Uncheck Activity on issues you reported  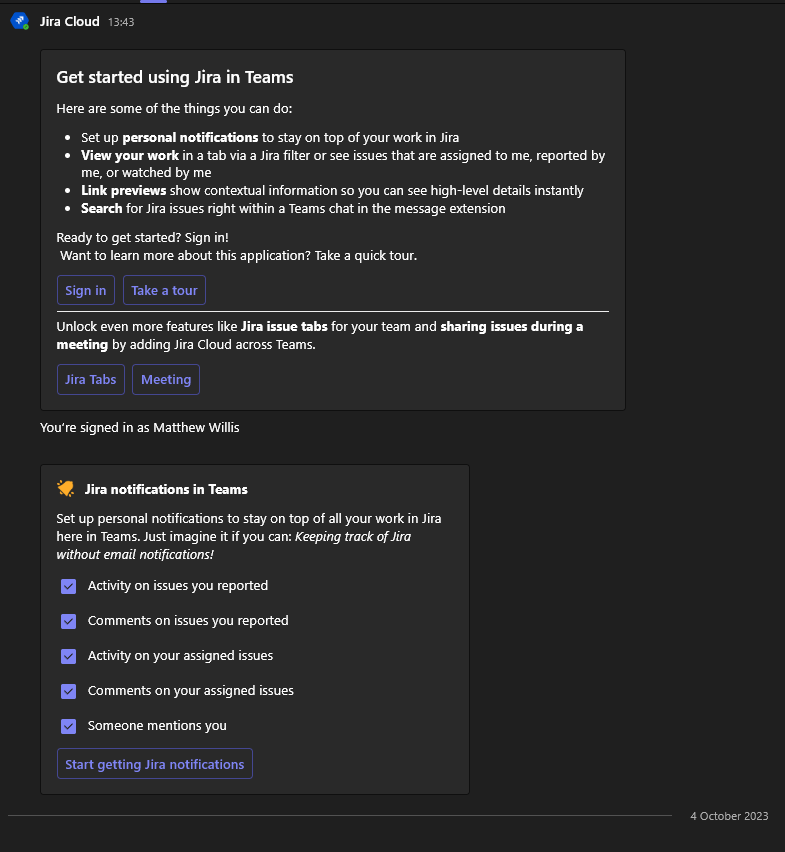click(x=68, y=586)
